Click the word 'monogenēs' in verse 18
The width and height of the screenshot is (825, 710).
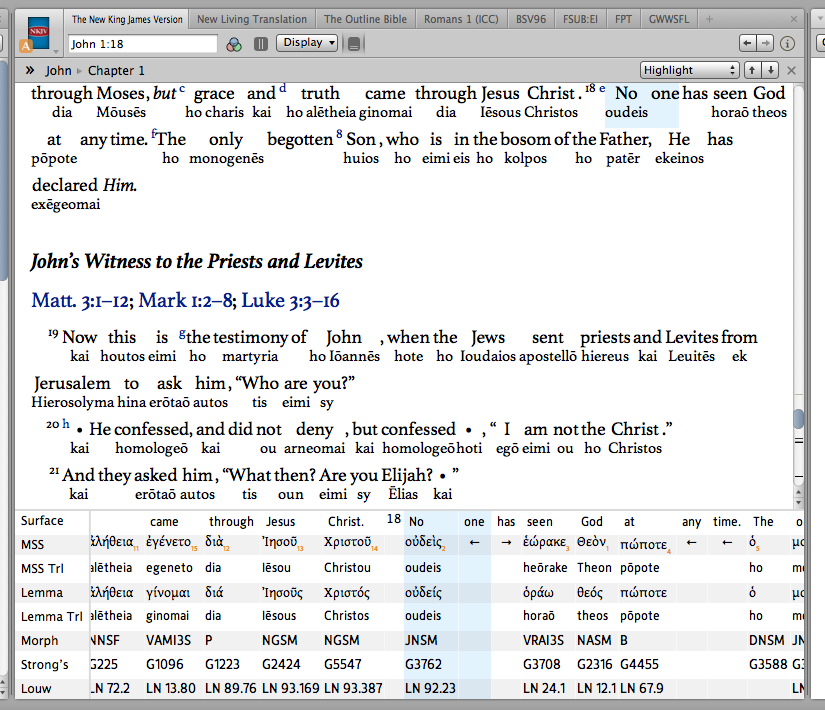[x=226, y=158]
